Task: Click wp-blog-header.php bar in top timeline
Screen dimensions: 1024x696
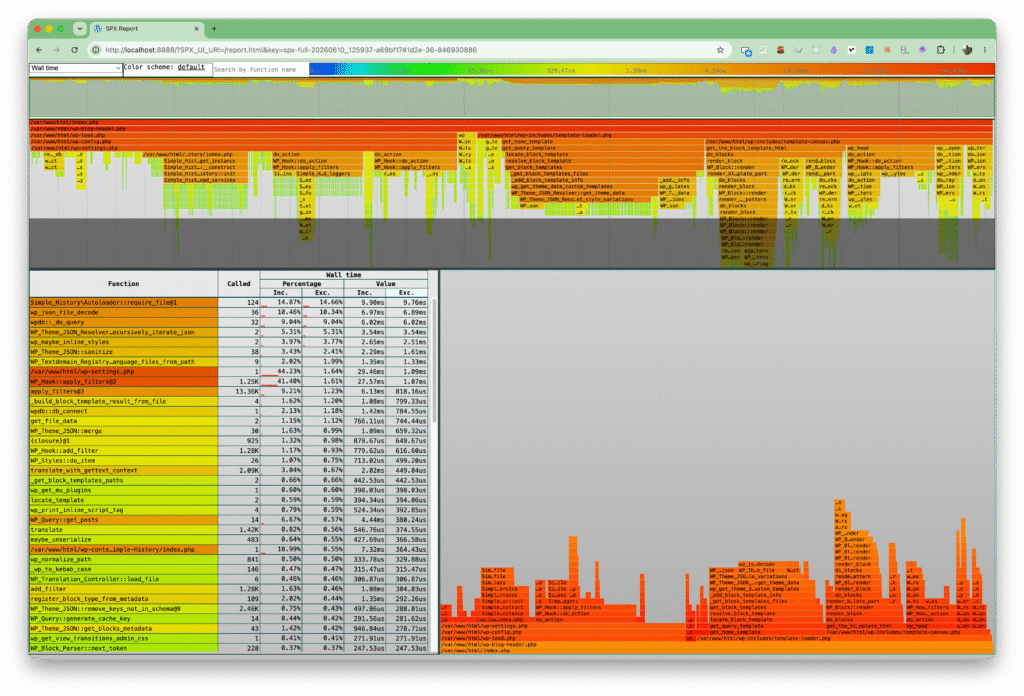Action: (x=512, y=129)
